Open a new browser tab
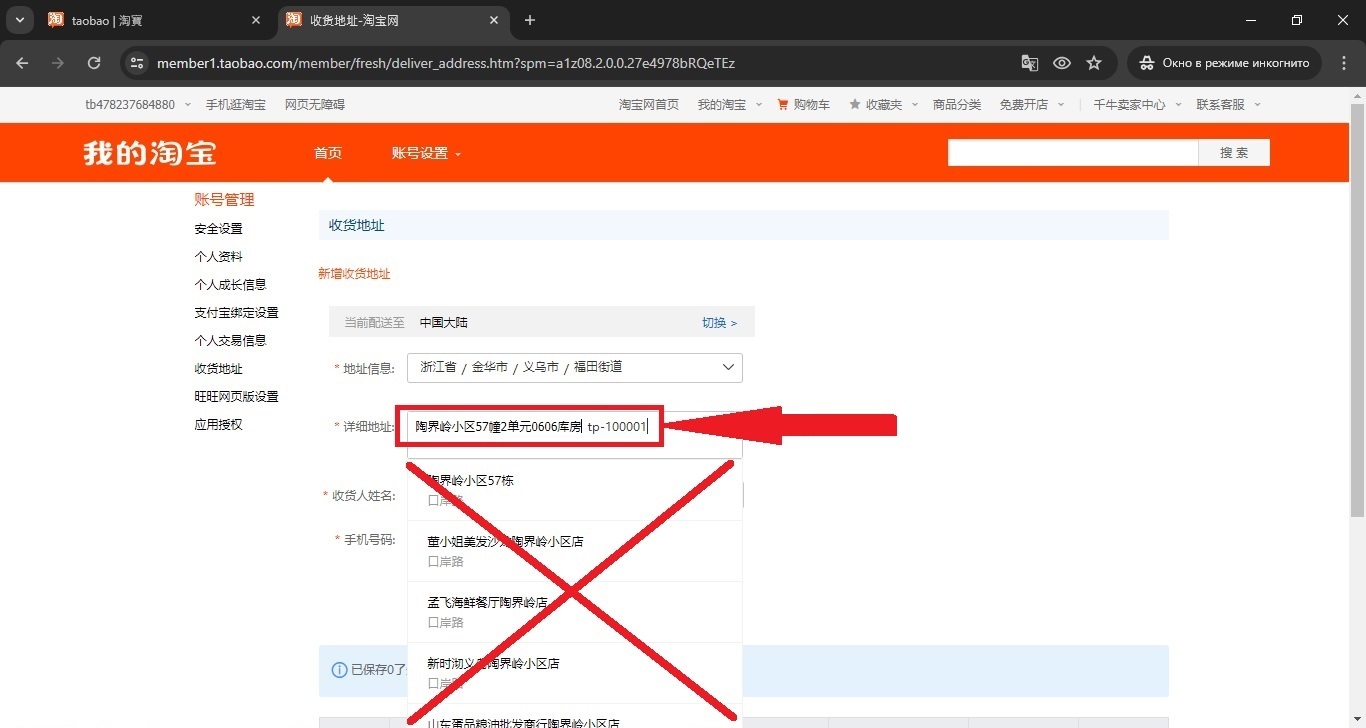Screen dimensions: 1366x728 coord(530,20)
